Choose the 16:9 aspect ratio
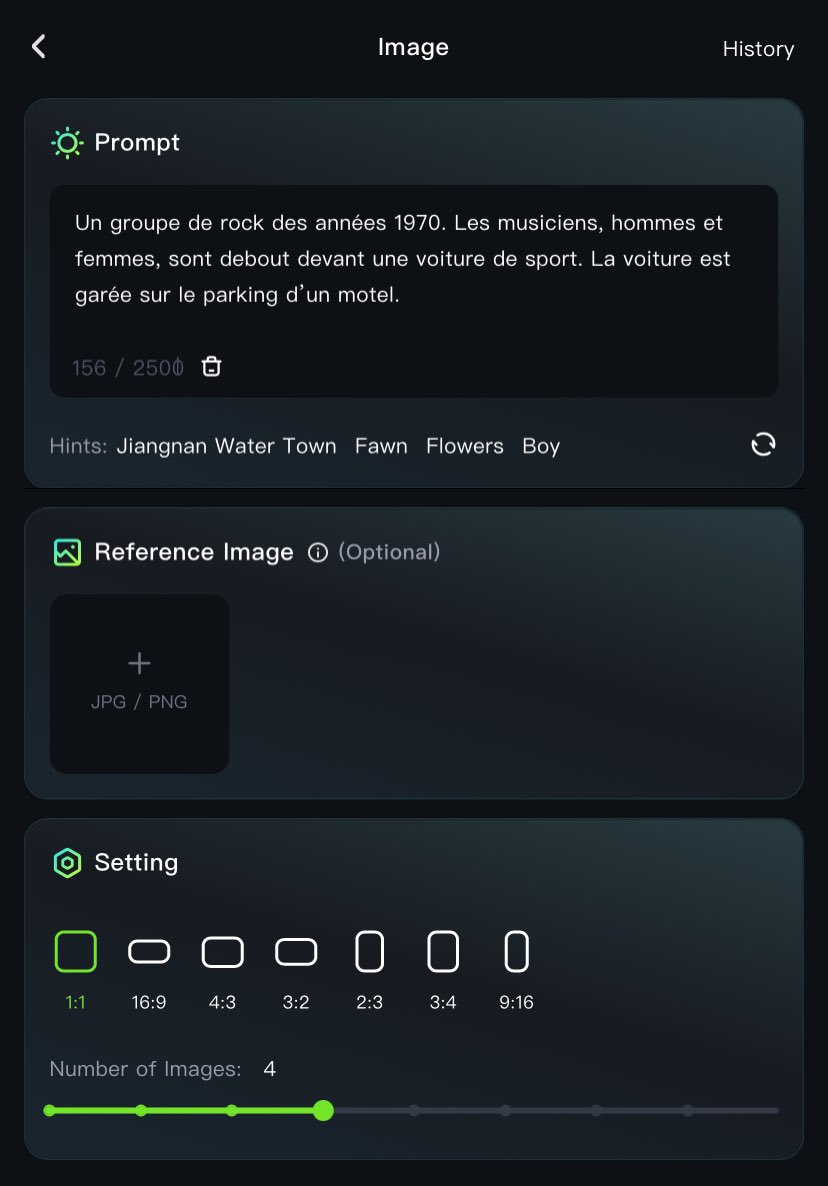Screen dimensions: 828x1186 point(149,952)
